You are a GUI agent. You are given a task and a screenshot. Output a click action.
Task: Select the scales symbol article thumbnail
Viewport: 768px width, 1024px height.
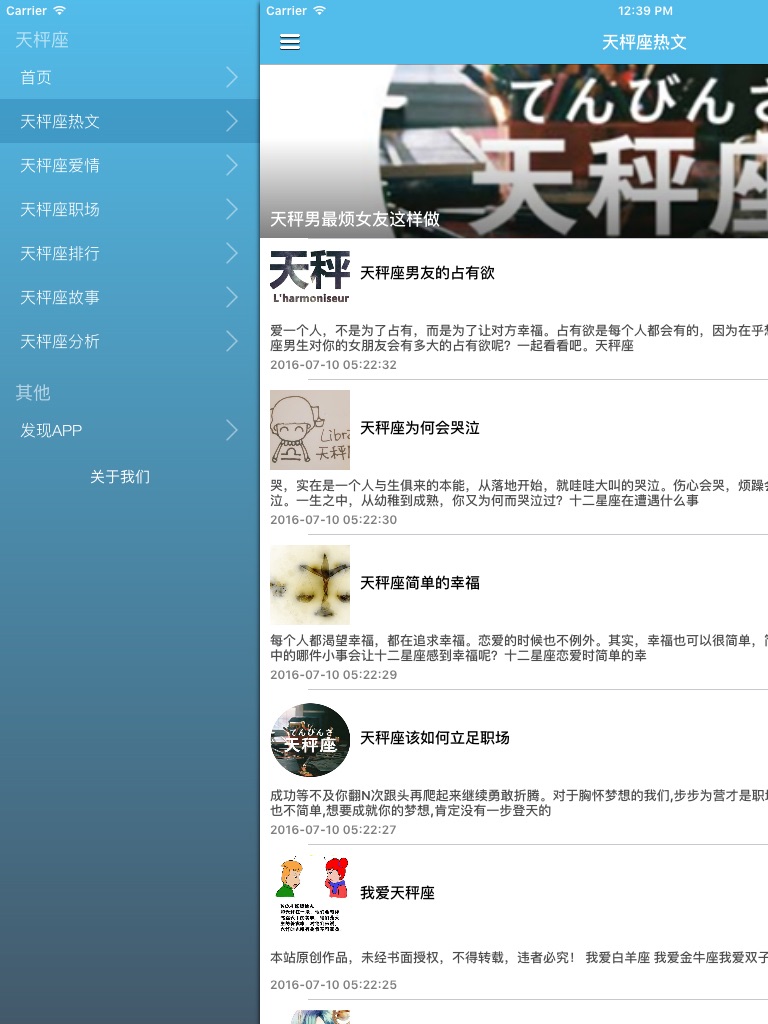(x=310, y=584)
